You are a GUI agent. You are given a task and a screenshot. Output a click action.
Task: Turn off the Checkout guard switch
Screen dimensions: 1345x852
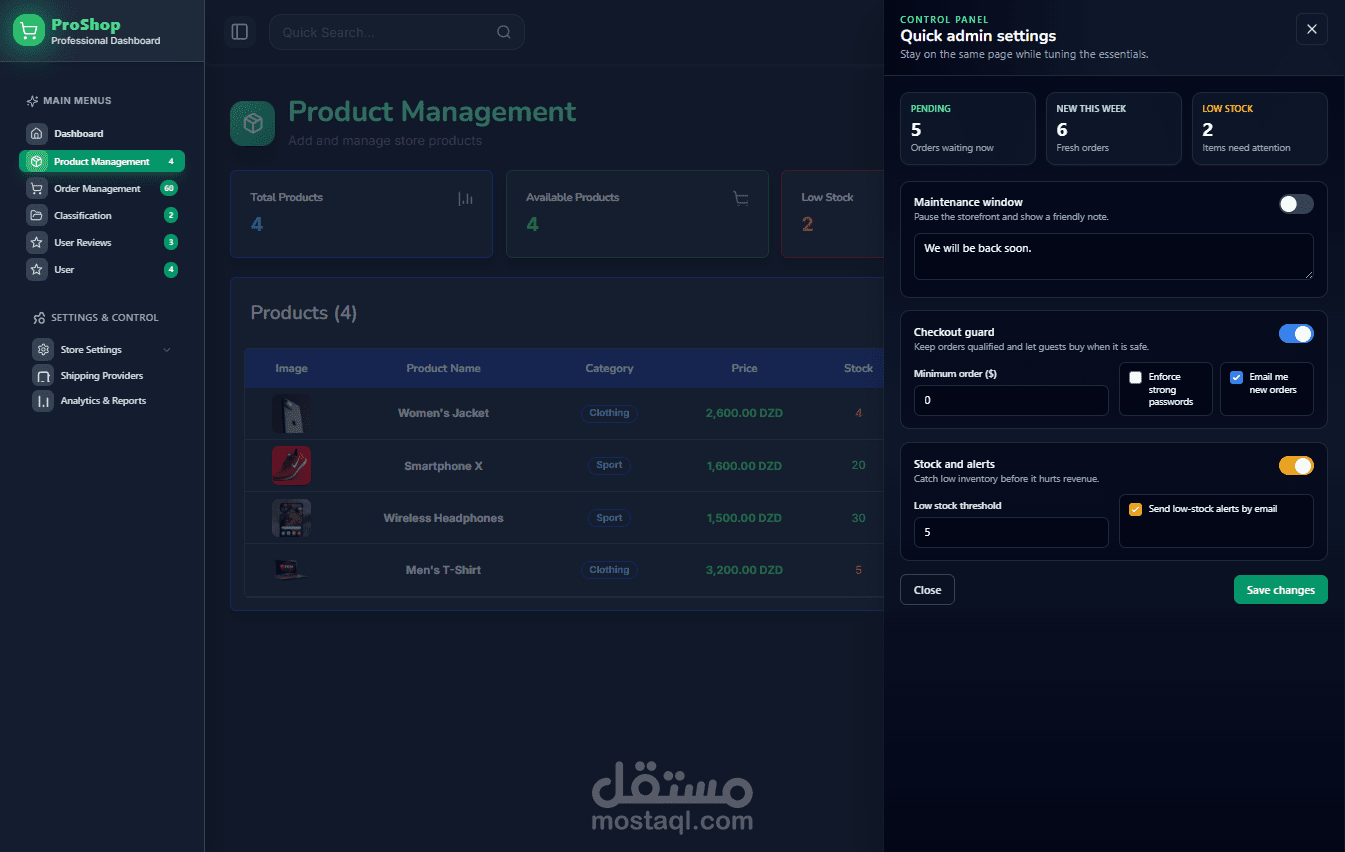click(1296, 334)
